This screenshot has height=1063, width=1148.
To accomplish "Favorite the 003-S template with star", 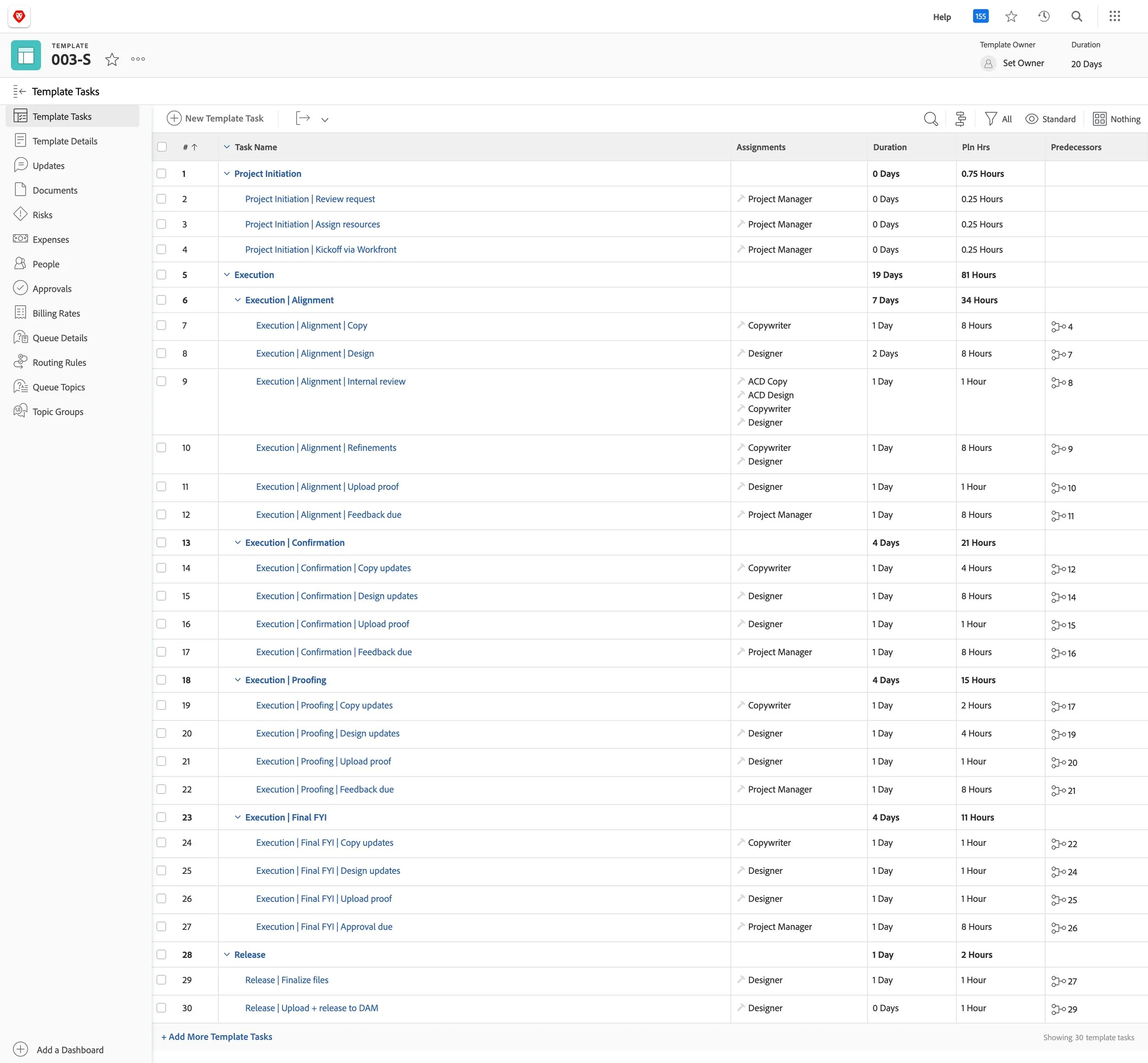I will pyautogui.click(x=112, y=59).
